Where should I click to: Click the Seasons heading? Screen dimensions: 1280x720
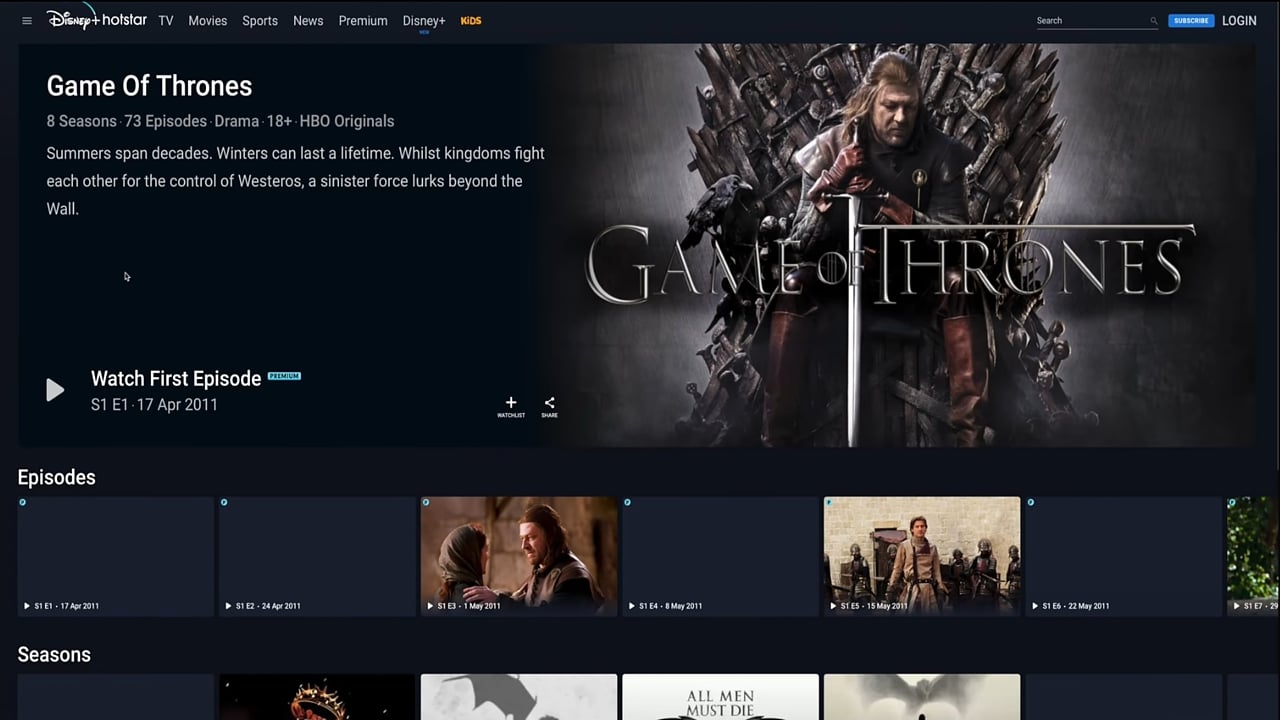(x=54, y=654)
